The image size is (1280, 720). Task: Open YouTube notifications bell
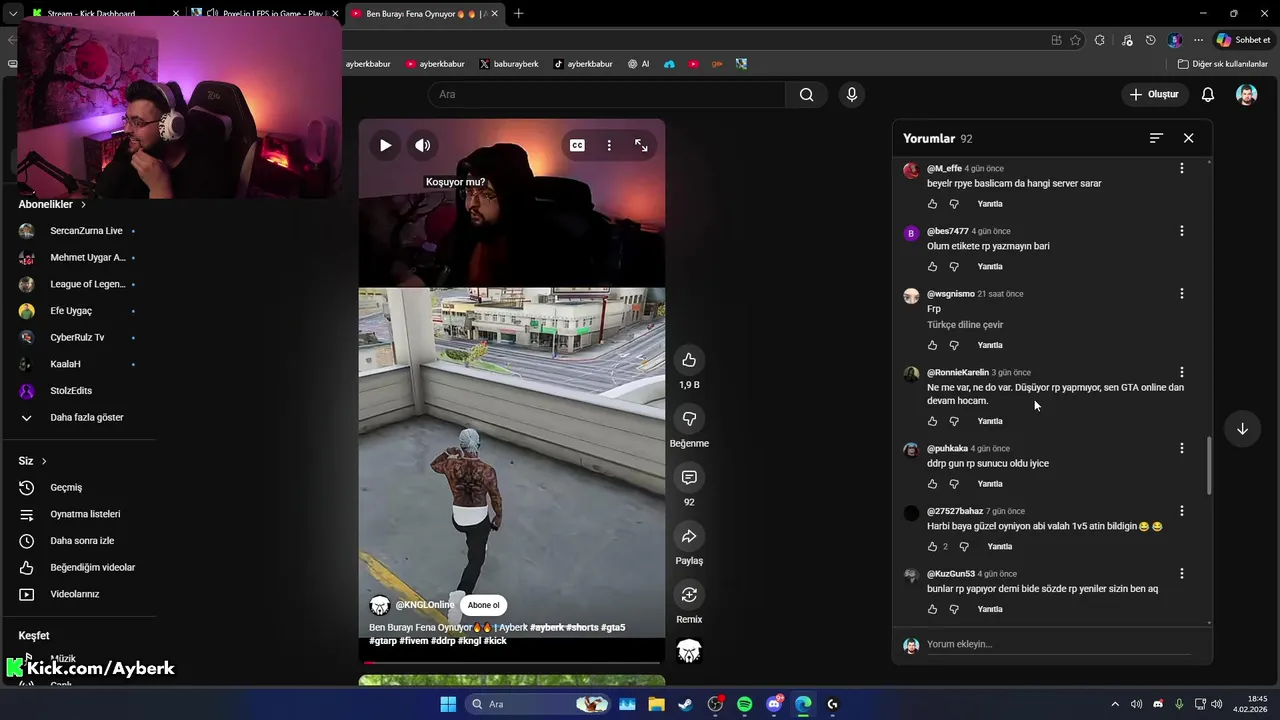coord(1208,94)
